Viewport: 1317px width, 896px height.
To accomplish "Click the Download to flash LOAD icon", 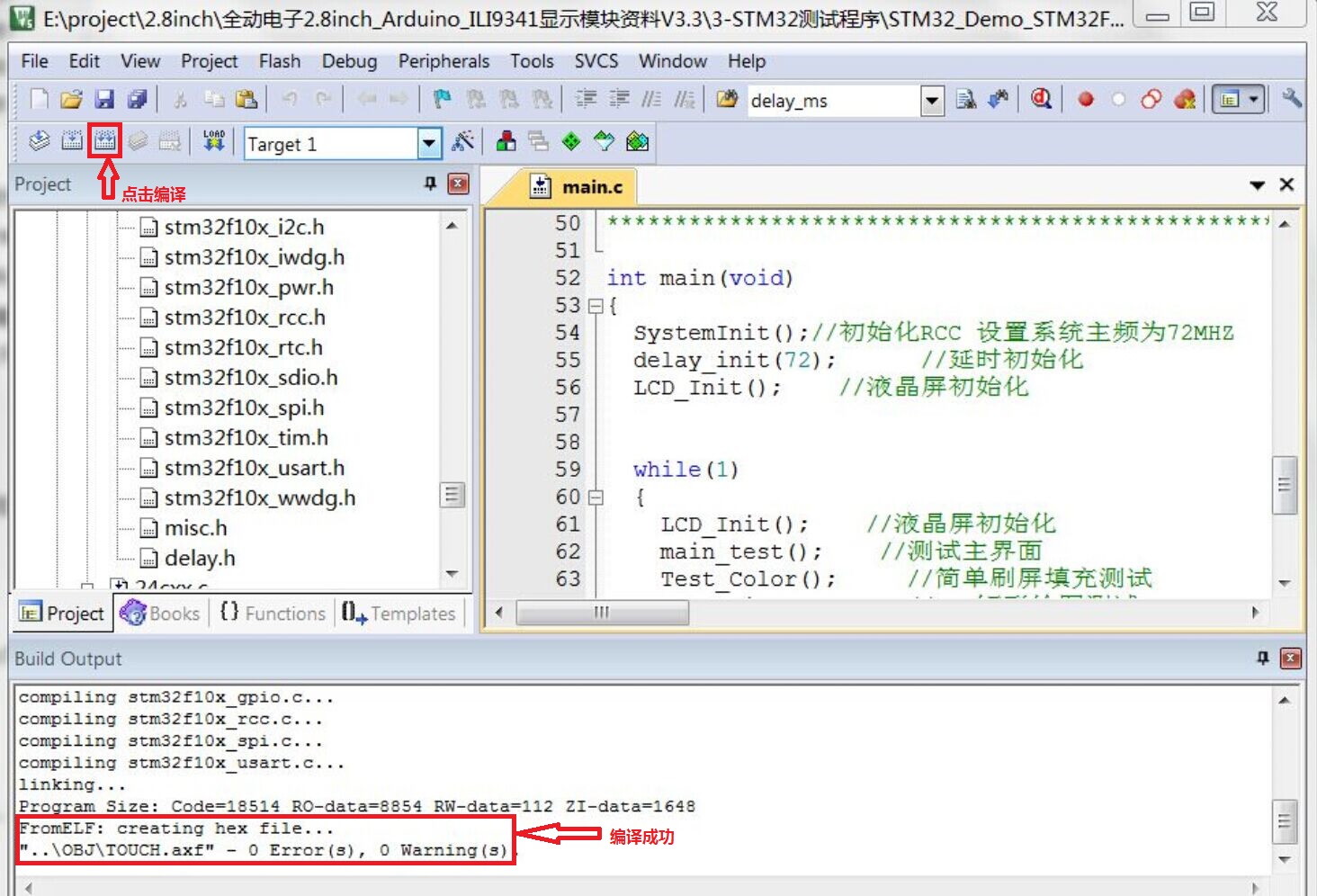I will [214, 141].
